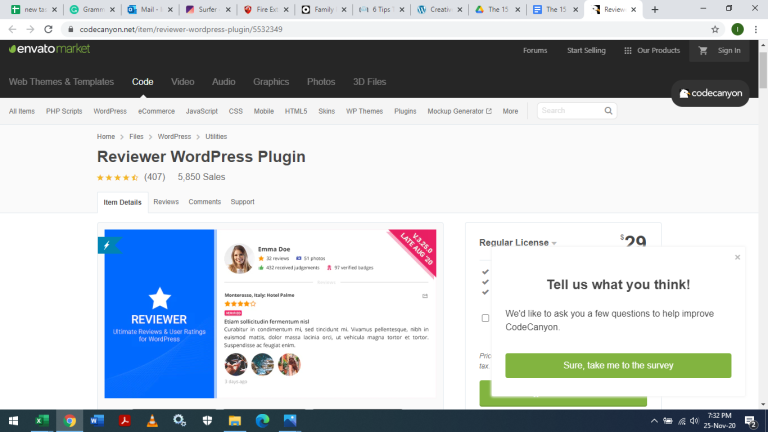The height and width of the screenshot is (432, 768).
Task: Open the Our Products grid menu
Action: point(652,50)
